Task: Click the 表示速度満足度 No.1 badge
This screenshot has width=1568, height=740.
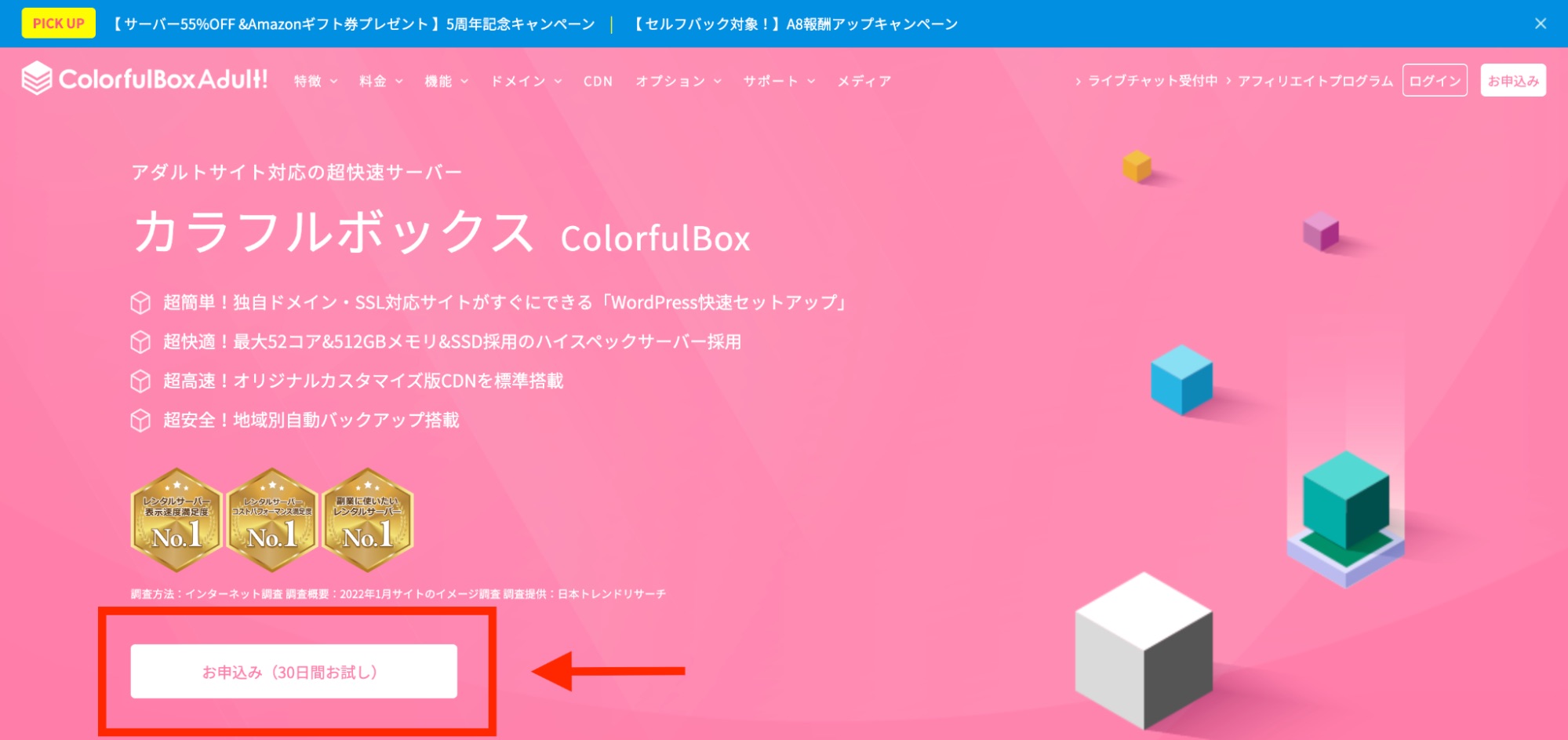Action: [x=176, y=519]
